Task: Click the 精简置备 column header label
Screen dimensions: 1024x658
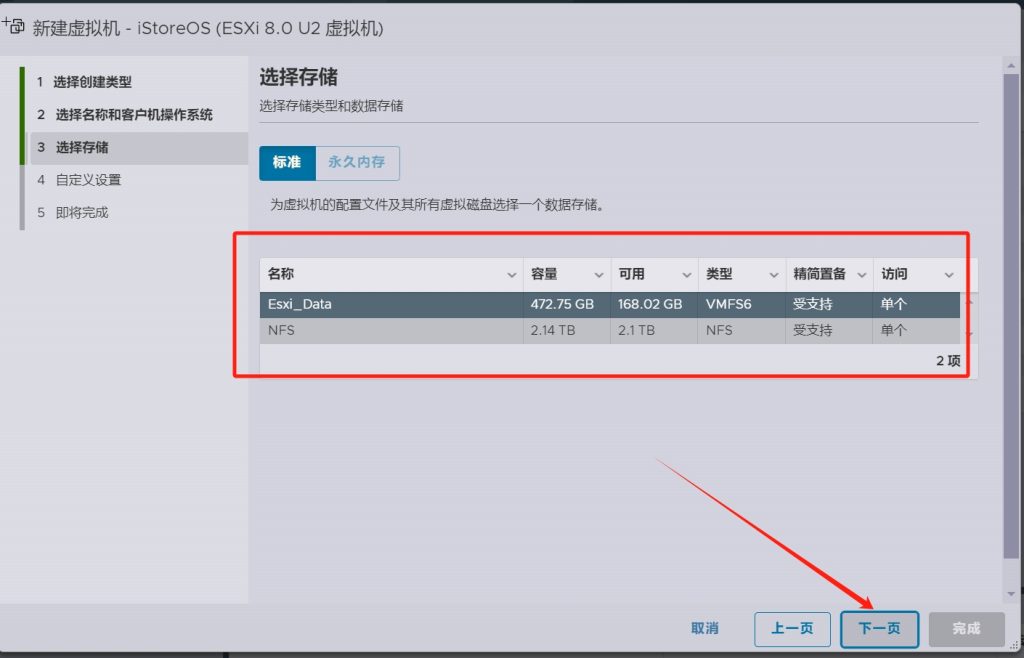Action: click(x=819, y=274)
